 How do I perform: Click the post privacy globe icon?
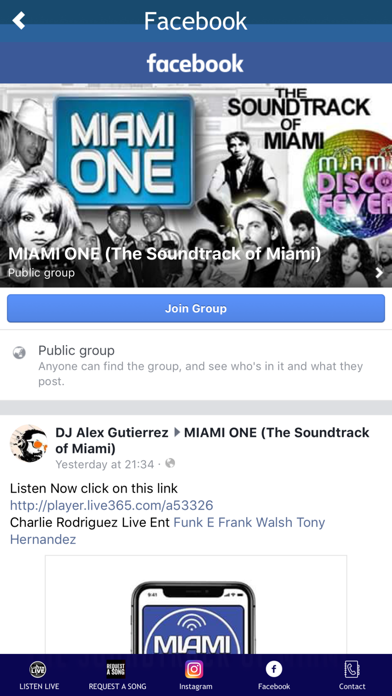coord(170,463)
